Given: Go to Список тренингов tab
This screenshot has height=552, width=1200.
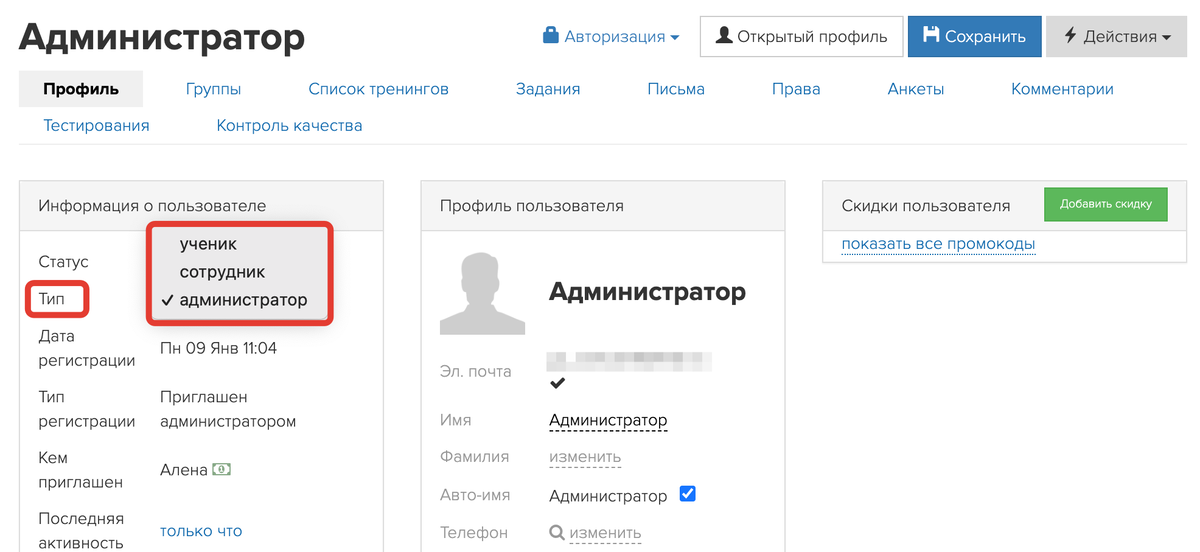Looking at the screenshot, I should [x=378, y=89].
